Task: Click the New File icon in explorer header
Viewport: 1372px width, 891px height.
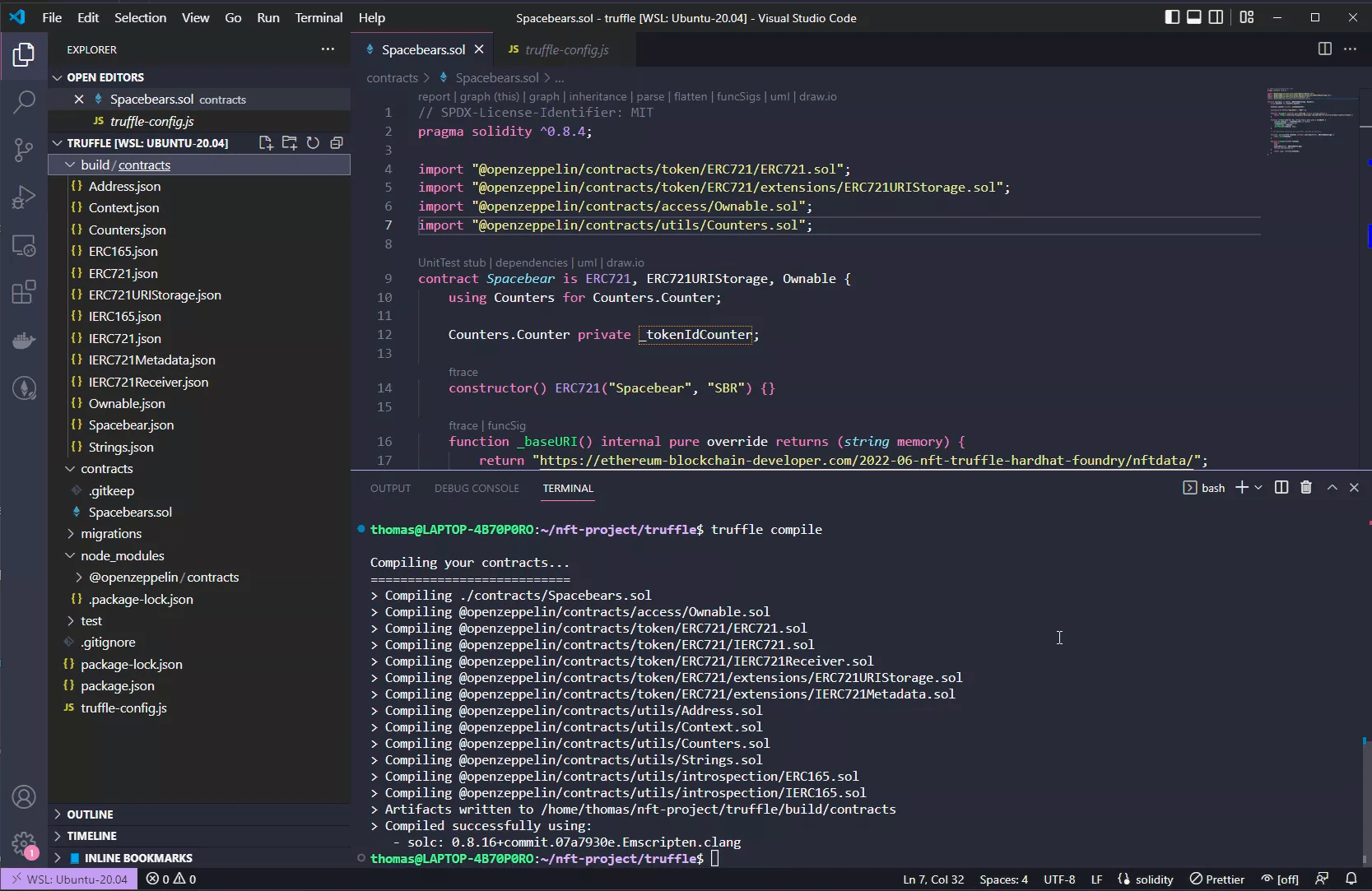Action: pos(266,143)
